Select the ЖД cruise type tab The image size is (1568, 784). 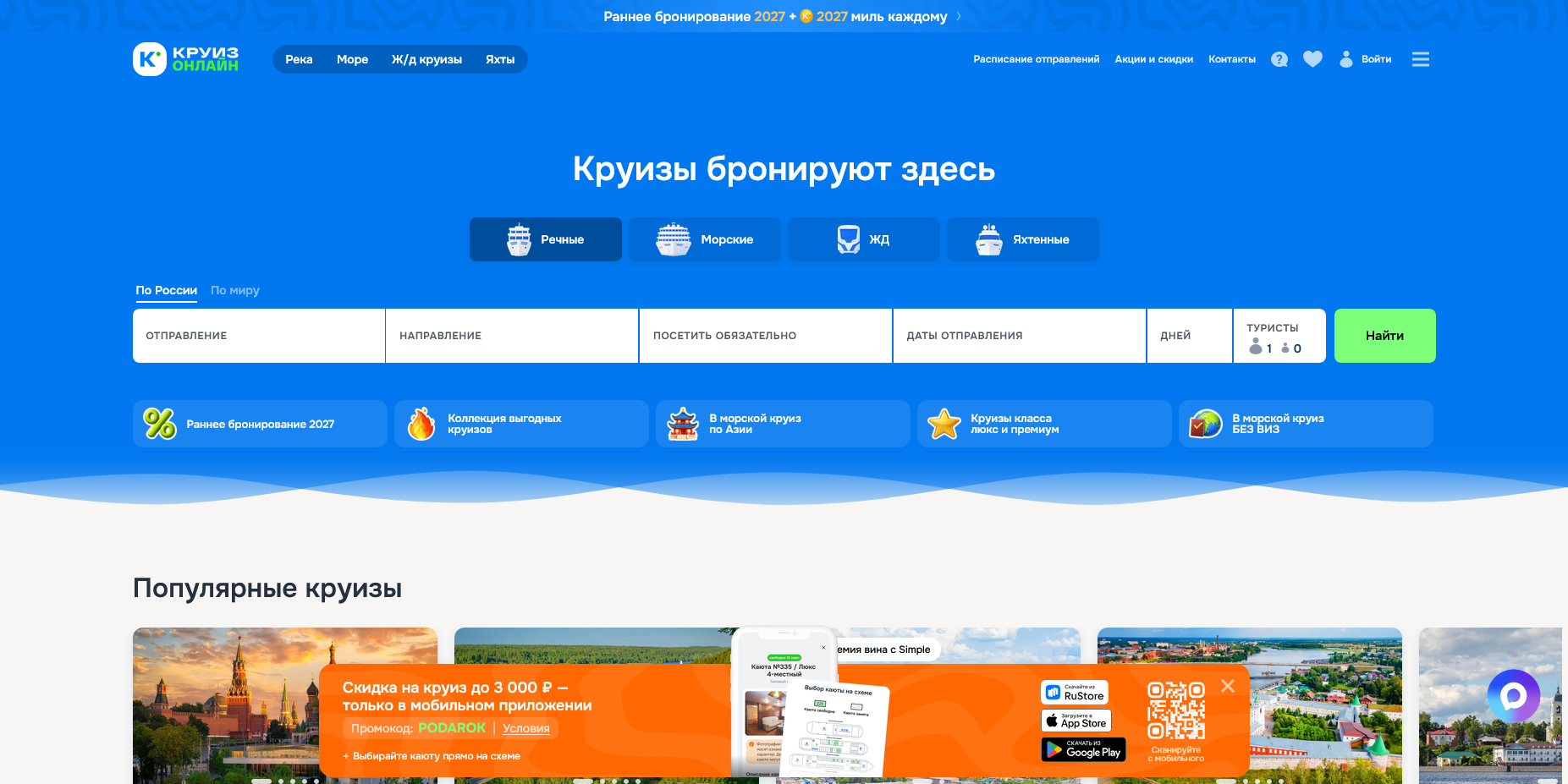coord(864,239)
